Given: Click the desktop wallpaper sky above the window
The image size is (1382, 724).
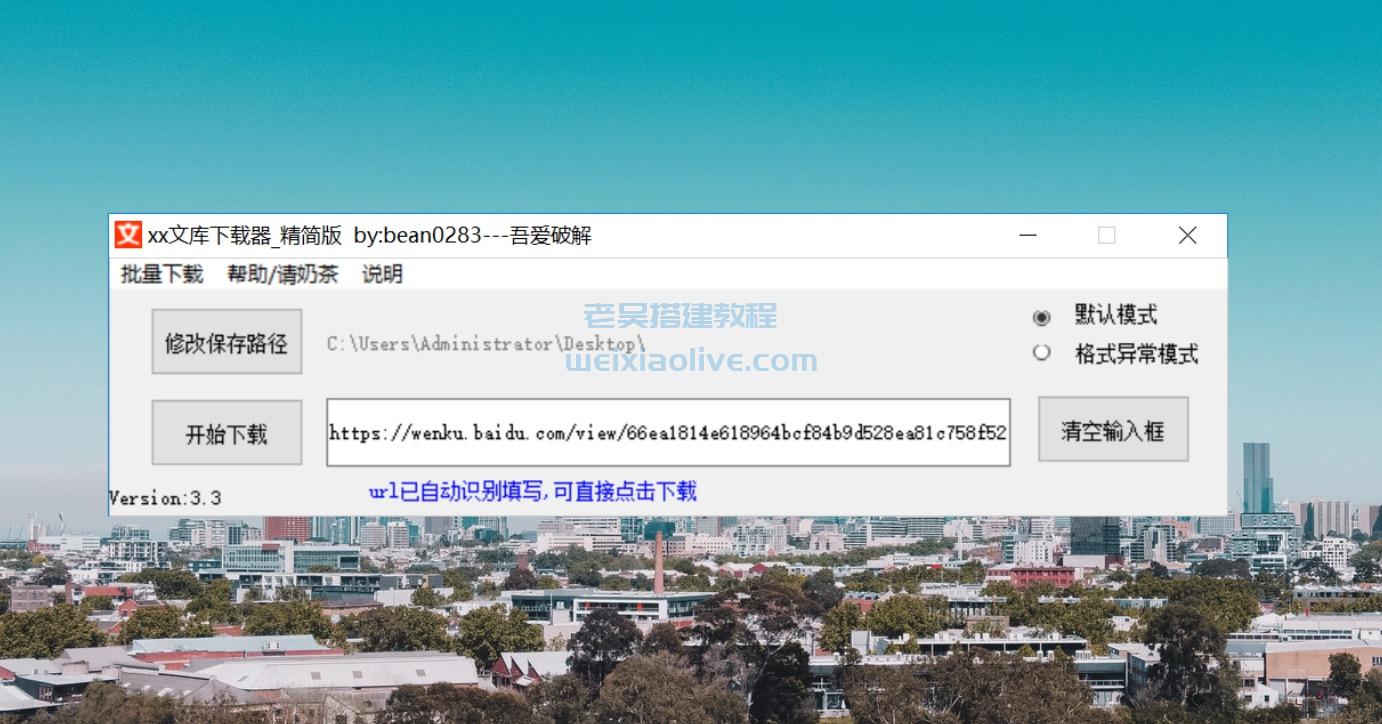Looking at the screenshot, I should pyautogui.click(x=690, y=100).
